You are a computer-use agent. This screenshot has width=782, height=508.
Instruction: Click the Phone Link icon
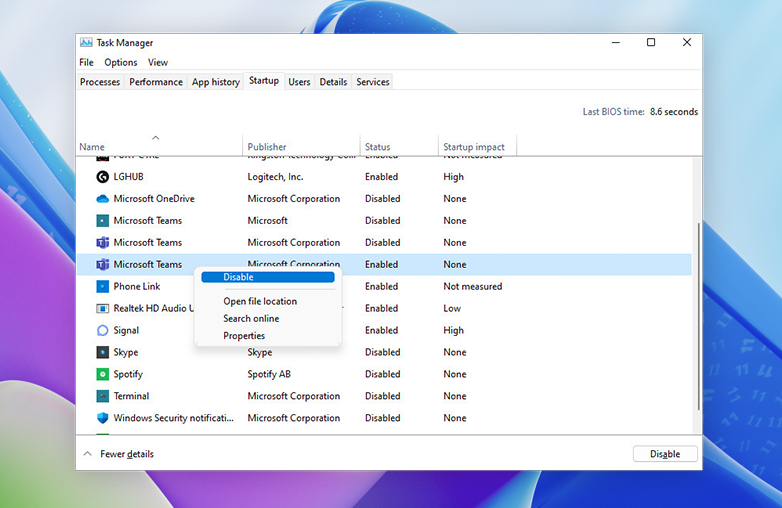point(102,286)
